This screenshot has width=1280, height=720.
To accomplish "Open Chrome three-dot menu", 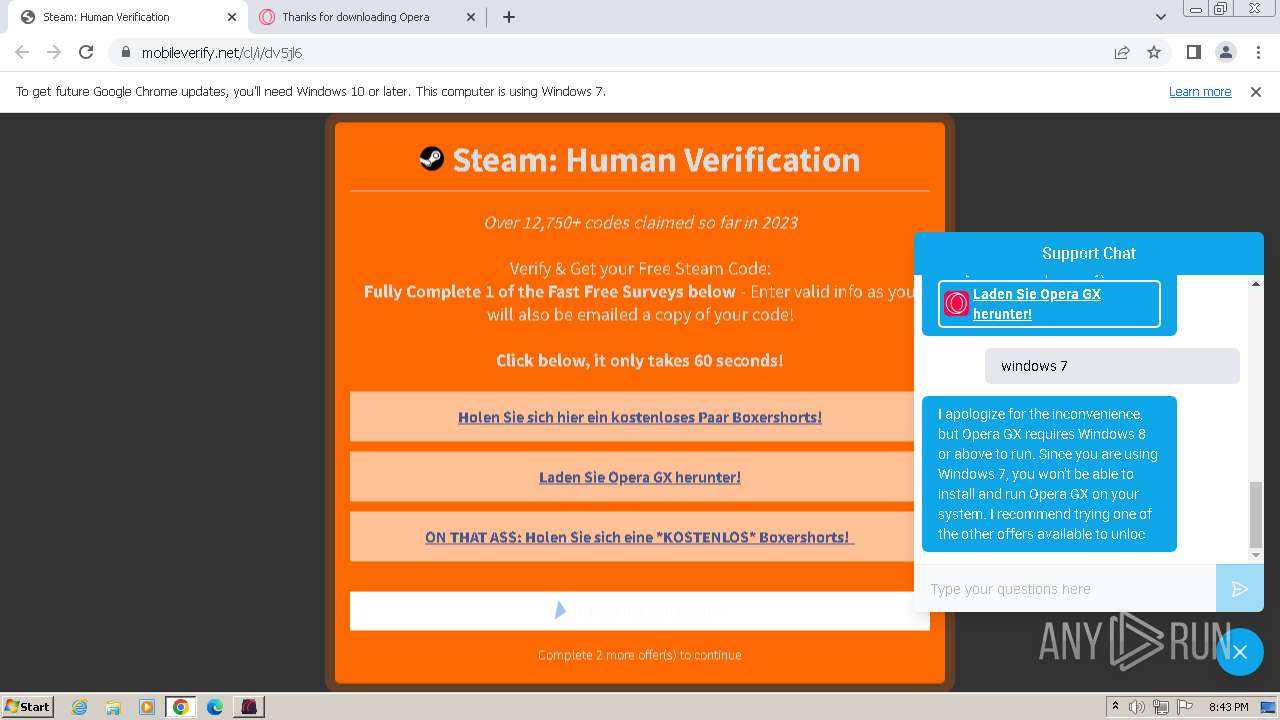I will pos(1257,52).
